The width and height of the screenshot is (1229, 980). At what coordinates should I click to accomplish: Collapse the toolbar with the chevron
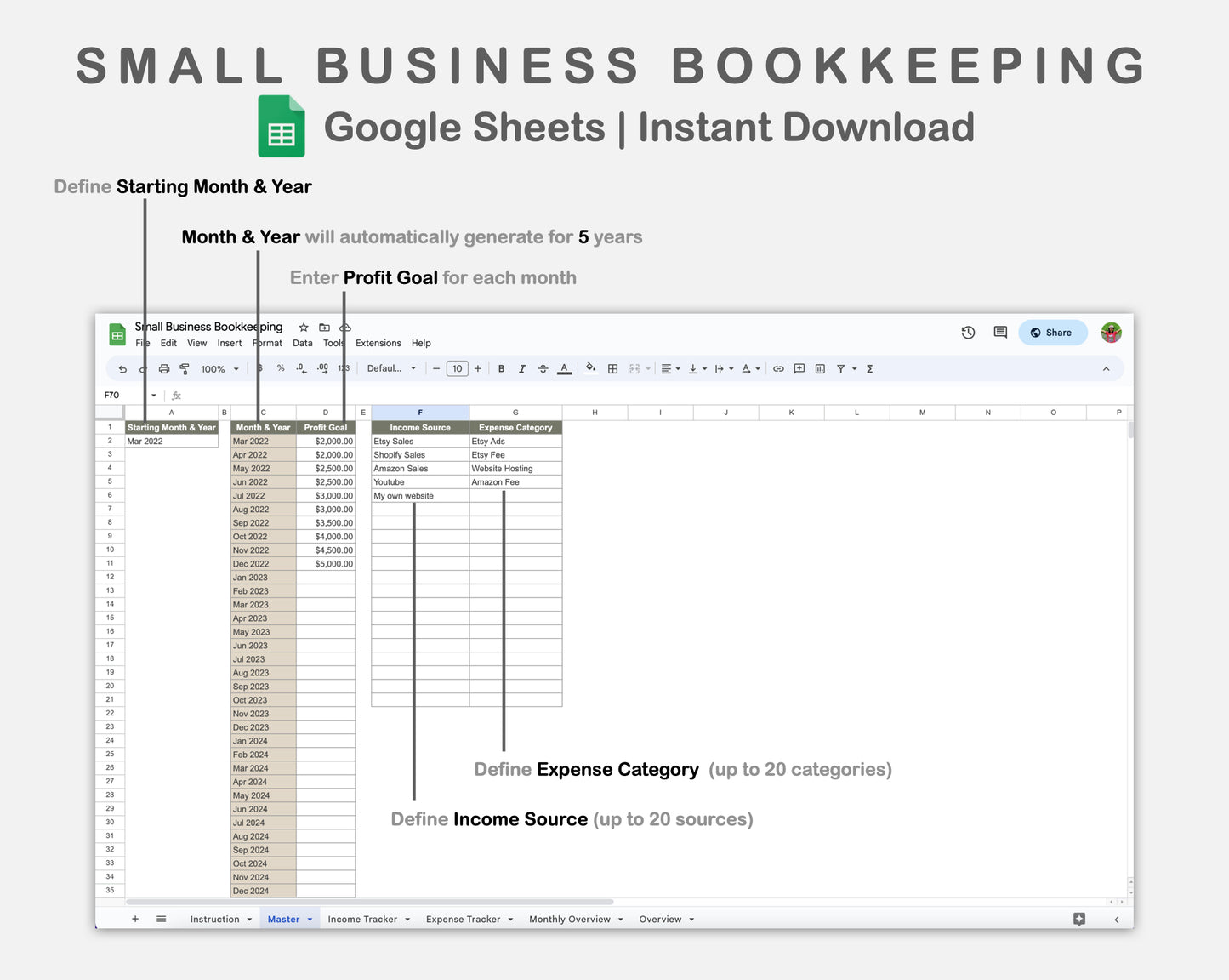click(1106, 368)
